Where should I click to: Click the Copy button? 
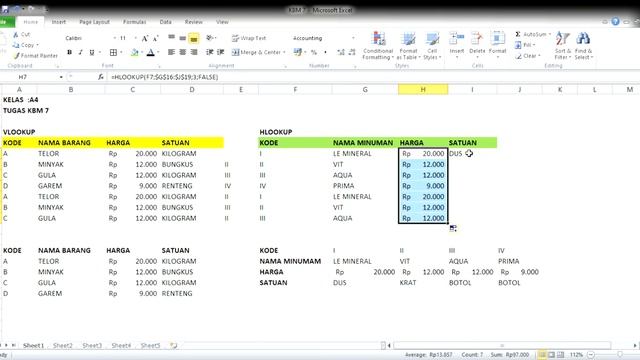pos(25,45)
